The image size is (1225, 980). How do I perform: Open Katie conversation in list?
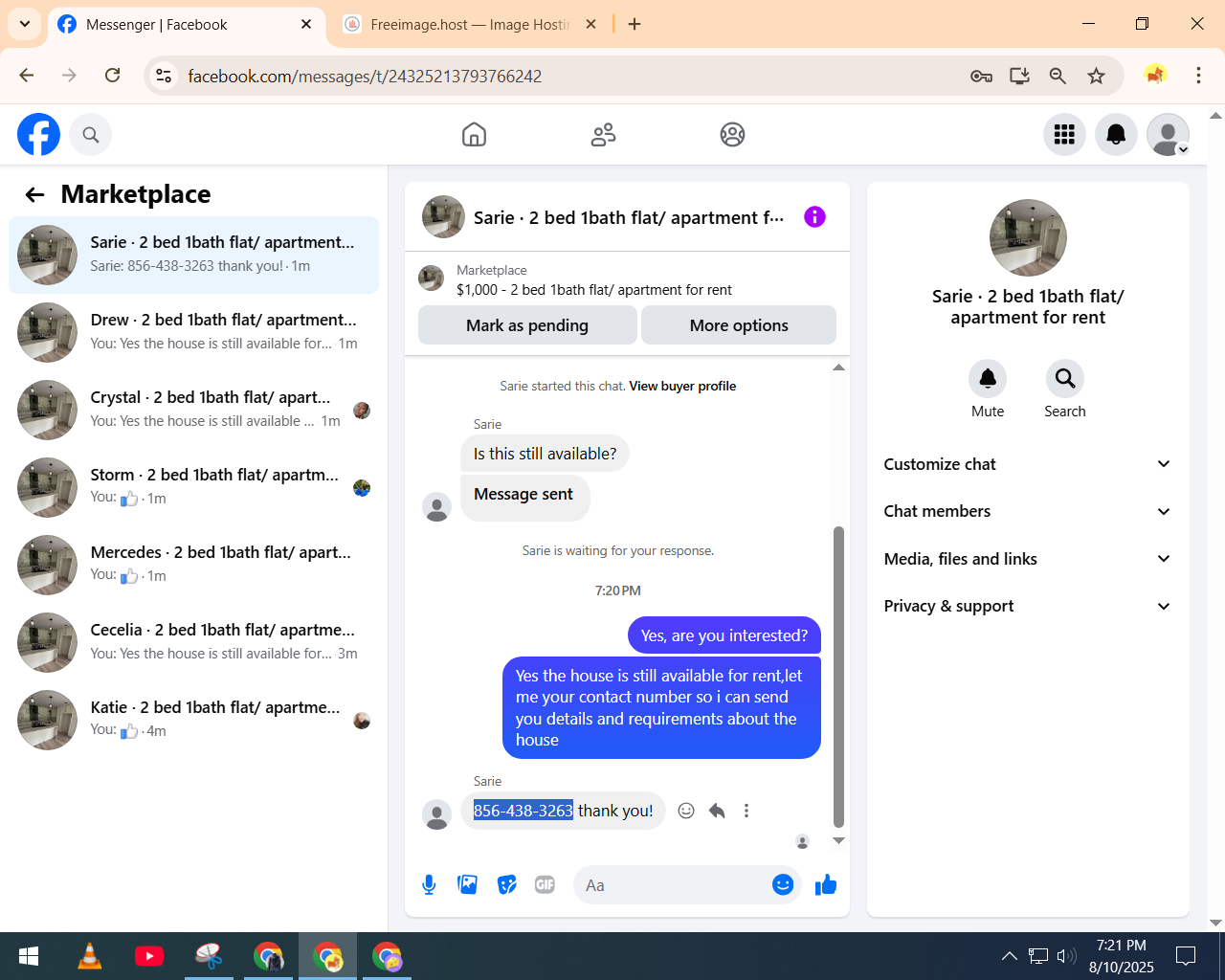coord(193,720)
